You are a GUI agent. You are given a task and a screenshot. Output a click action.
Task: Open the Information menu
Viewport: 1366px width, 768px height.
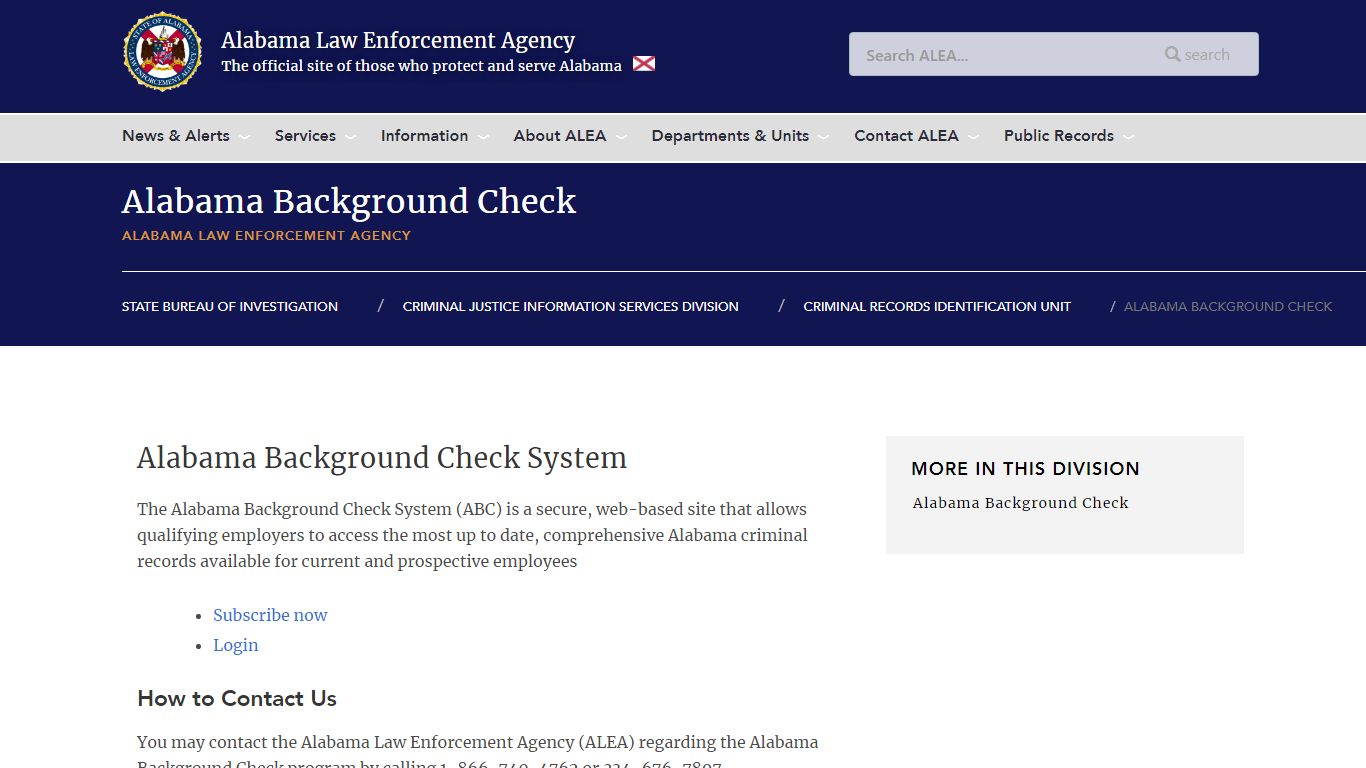point(424,136)
